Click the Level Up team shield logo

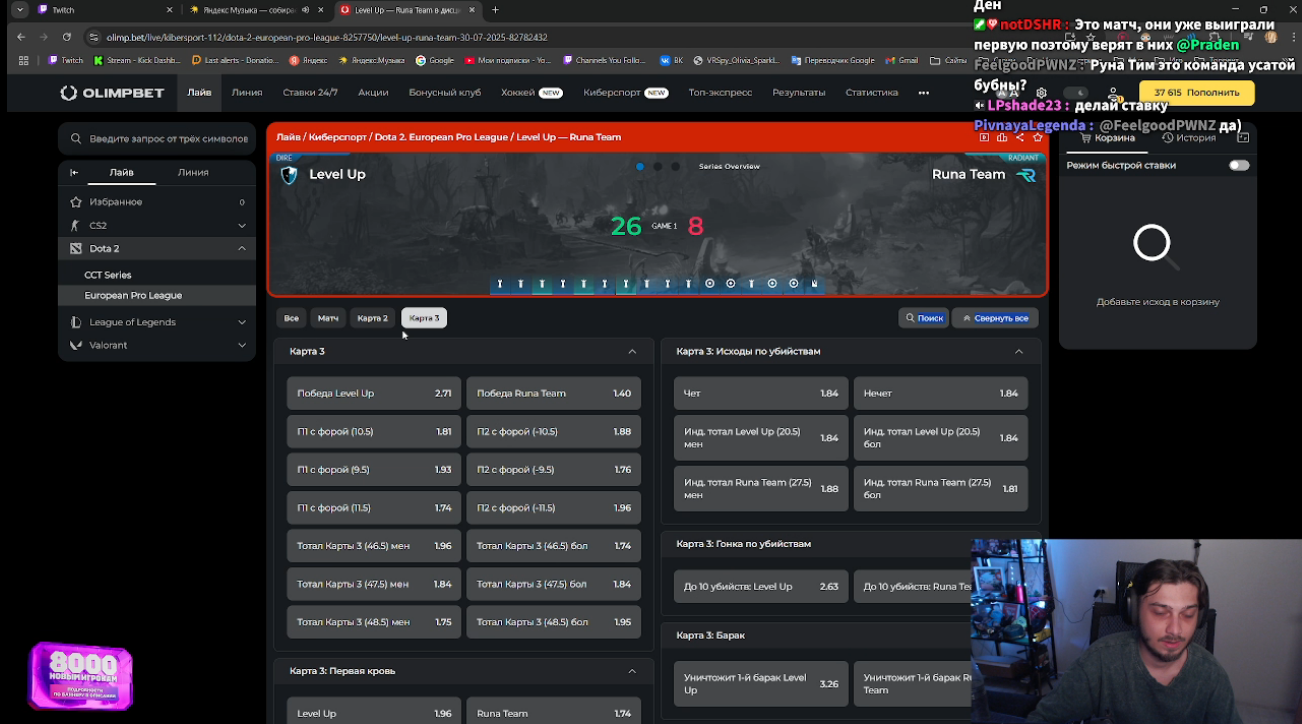click(289, 175)
